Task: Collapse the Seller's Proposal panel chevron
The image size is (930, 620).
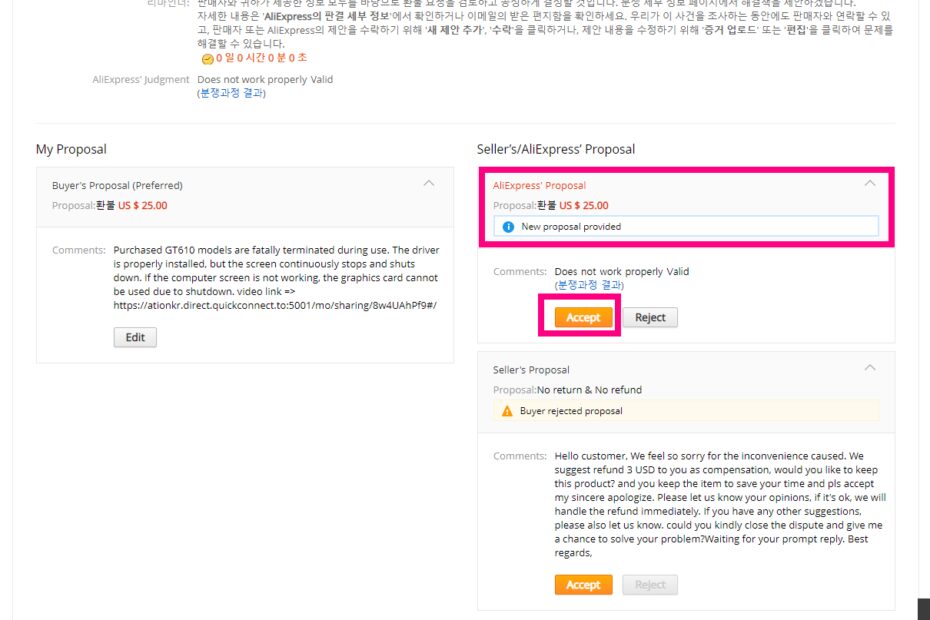Action: point(870,368)
